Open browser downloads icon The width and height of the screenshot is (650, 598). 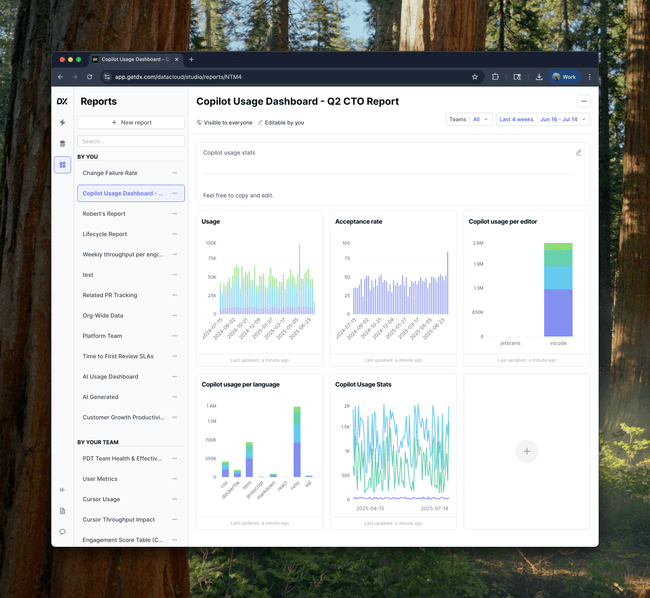539,77
